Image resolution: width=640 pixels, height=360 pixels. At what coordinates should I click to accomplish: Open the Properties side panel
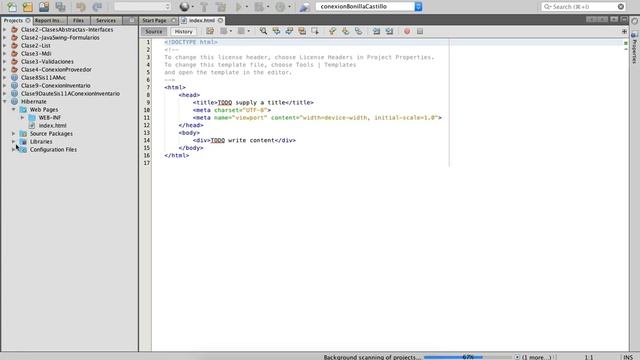[x=634, y=47]
